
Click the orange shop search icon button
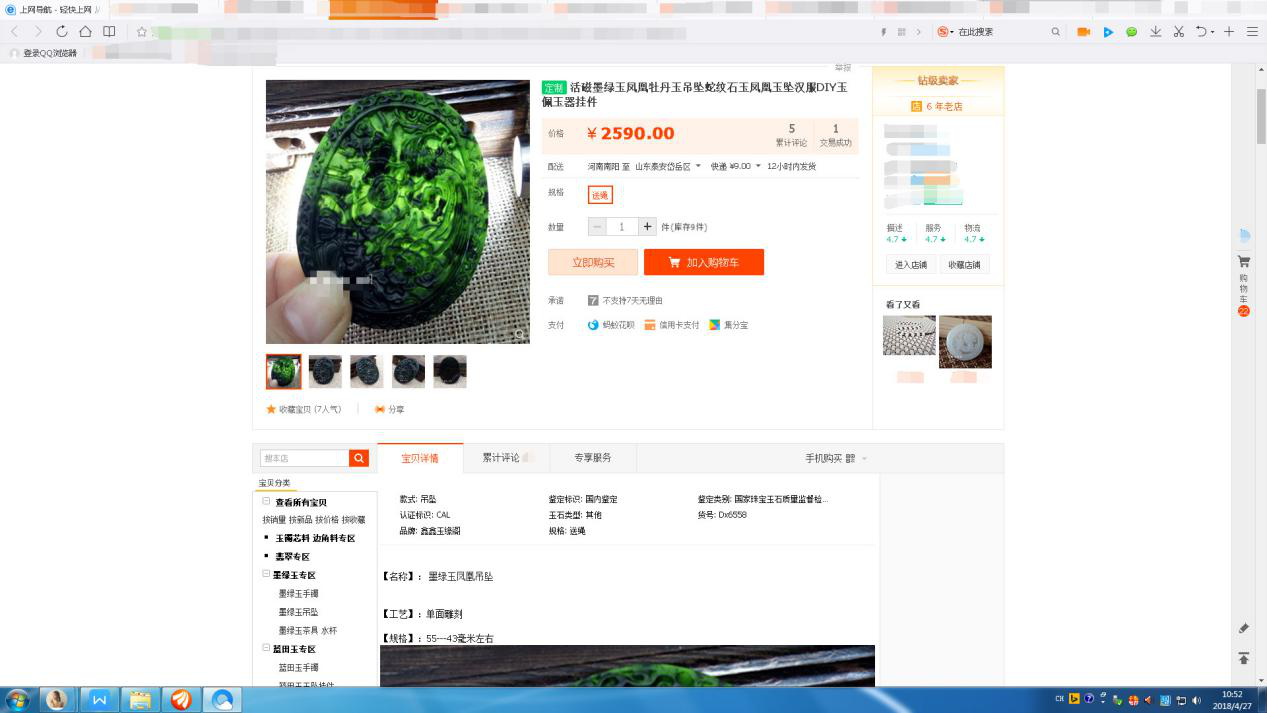click(x=359, y=458)
